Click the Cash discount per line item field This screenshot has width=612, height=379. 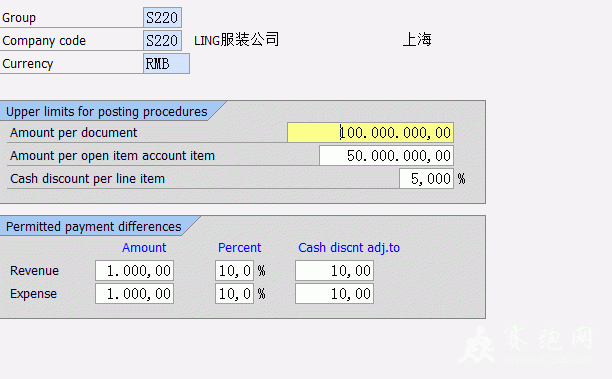426,179
